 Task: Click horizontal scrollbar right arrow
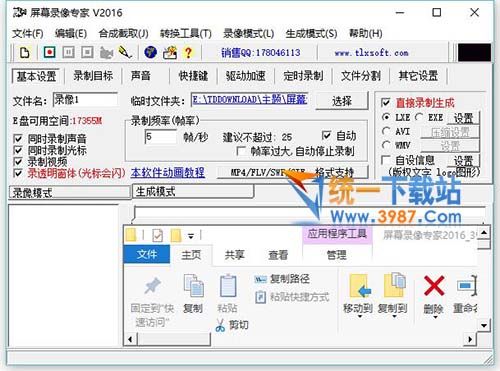470,339
